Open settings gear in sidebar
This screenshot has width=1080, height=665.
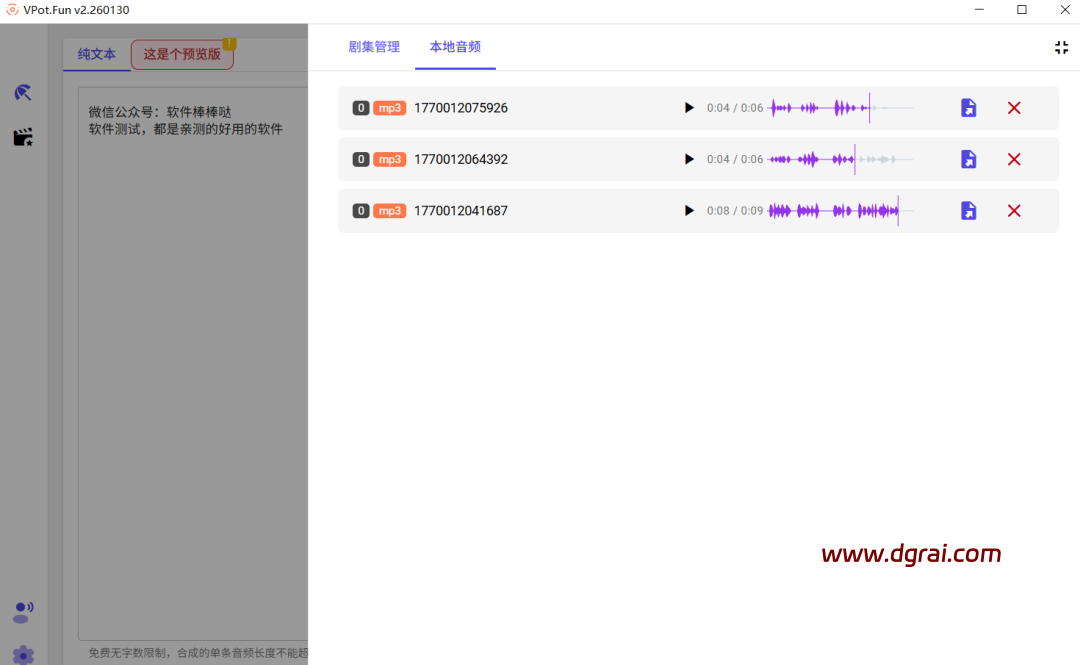coord(23,655)
